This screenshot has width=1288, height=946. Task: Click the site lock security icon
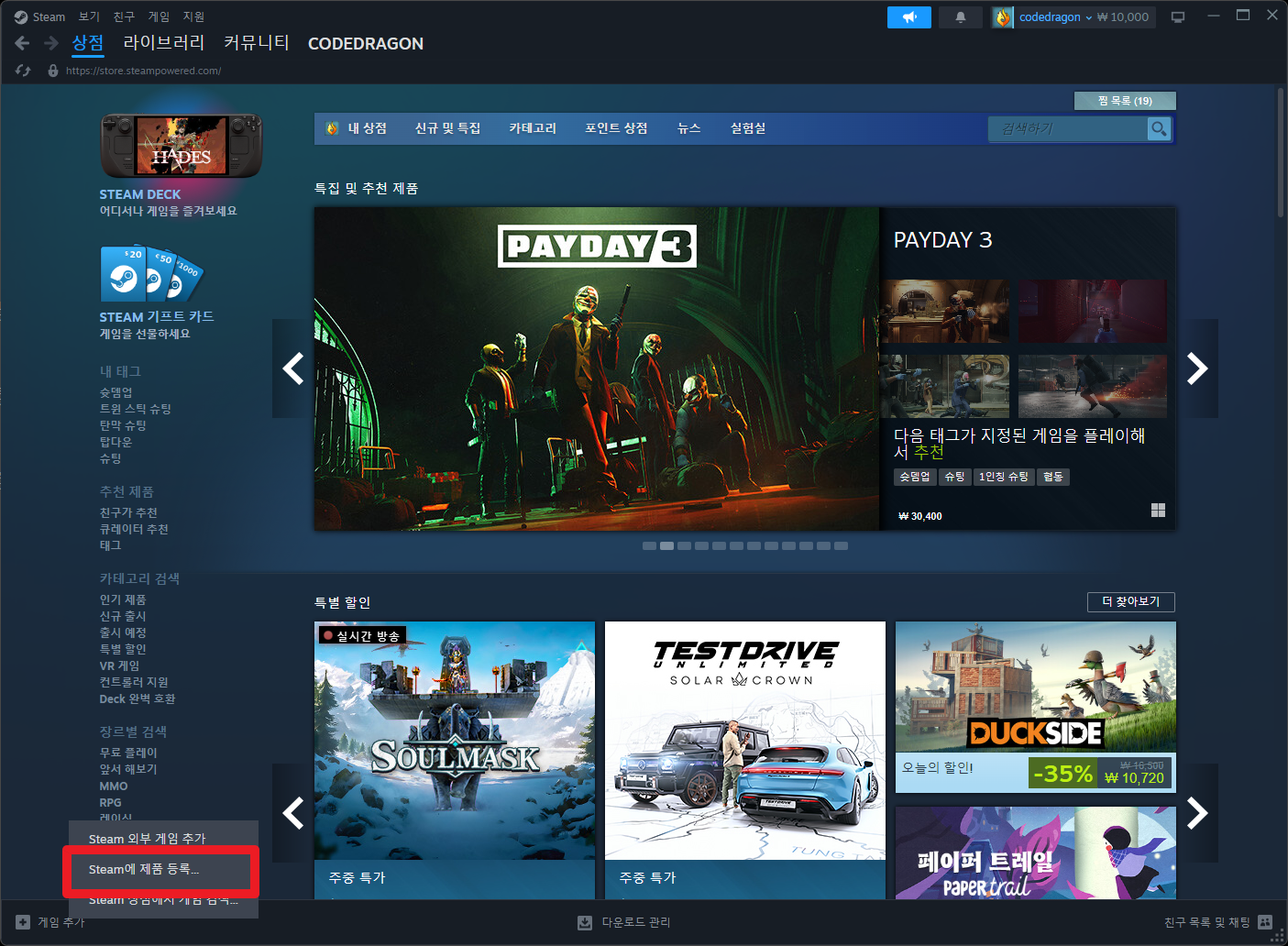click(x=53, y=71)
